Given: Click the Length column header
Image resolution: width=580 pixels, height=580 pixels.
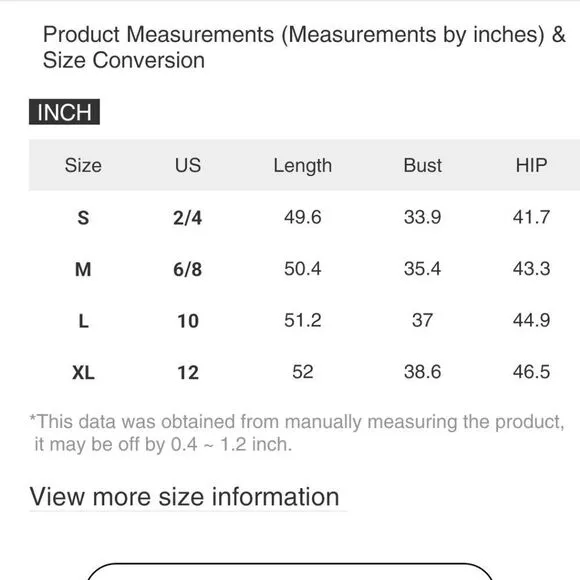Looking at the screenshot, I should [x=303, y=166].
